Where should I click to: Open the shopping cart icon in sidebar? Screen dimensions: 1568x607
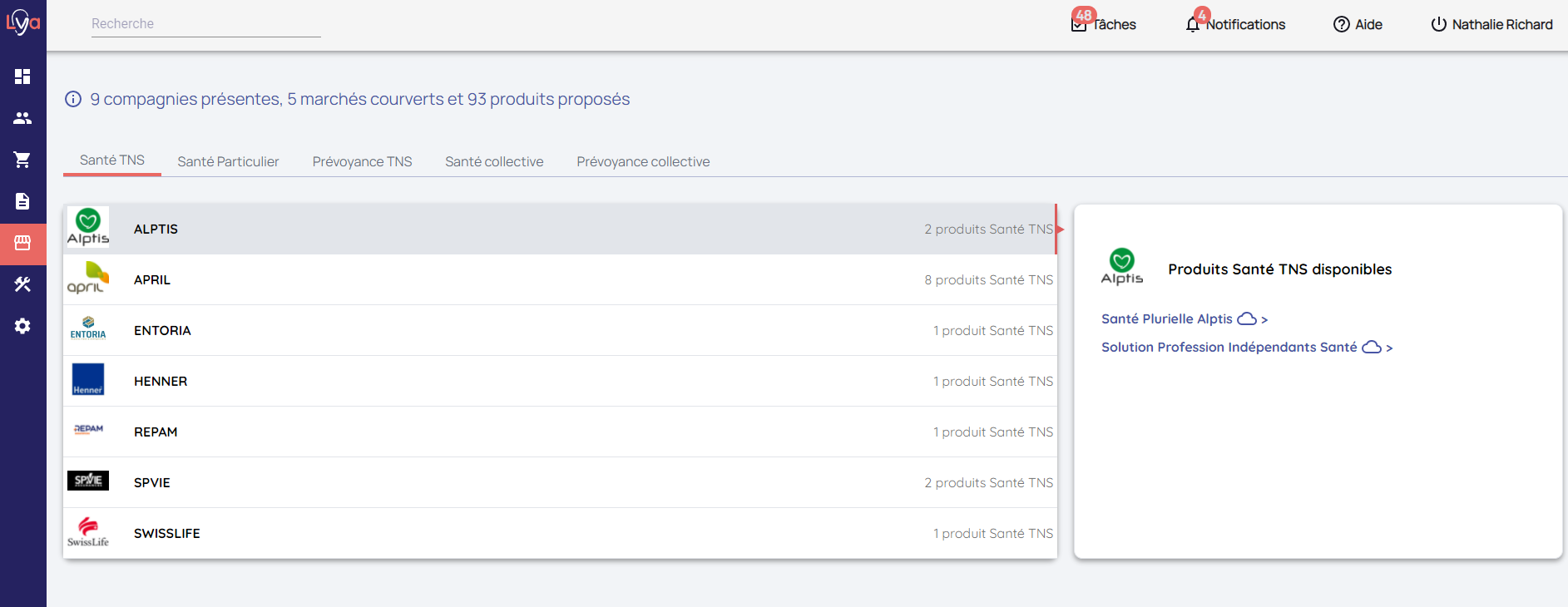22,160
